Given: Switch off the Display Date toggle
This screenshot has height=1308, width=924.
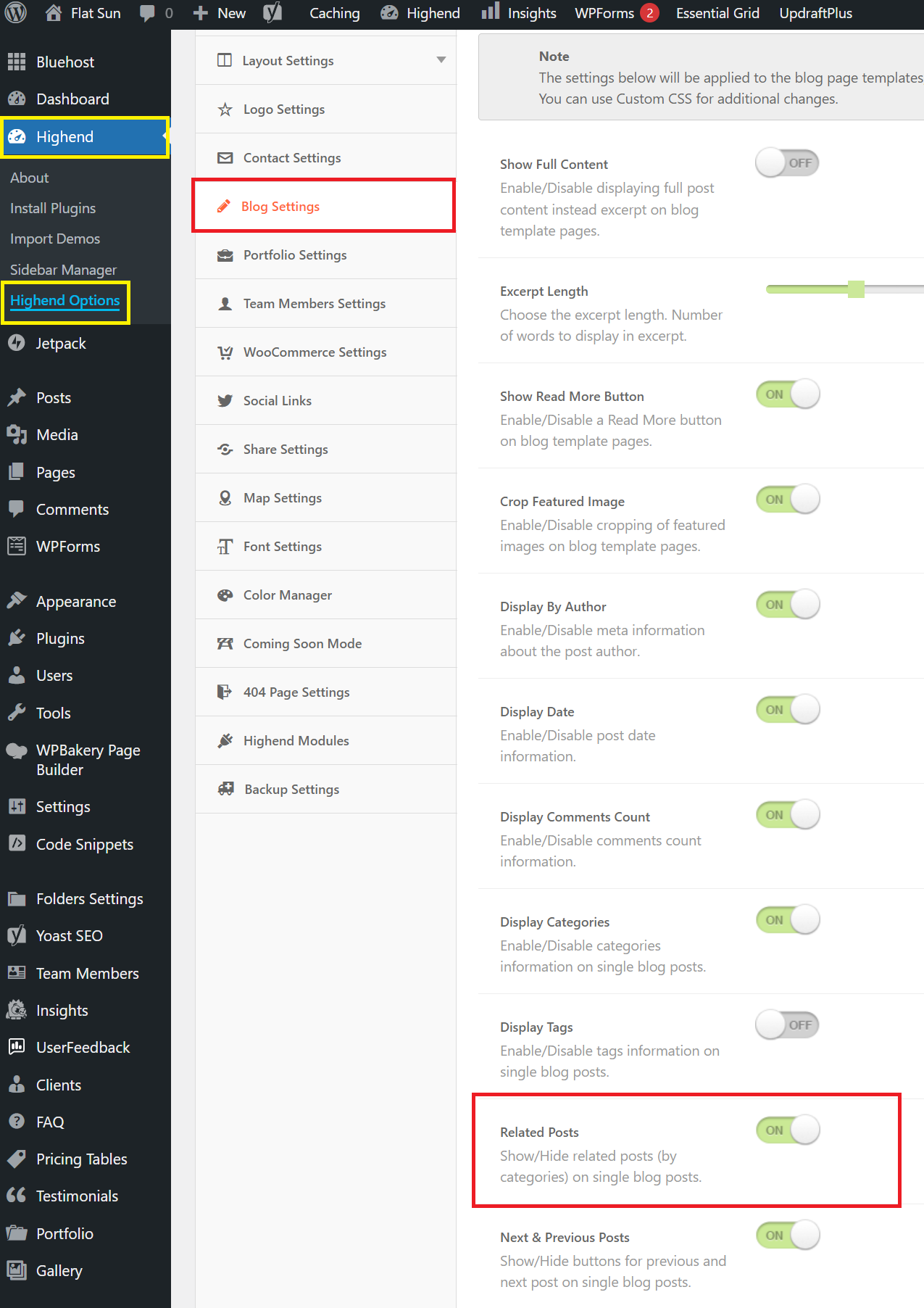Looking at the screenshot, I should [787, 710].
